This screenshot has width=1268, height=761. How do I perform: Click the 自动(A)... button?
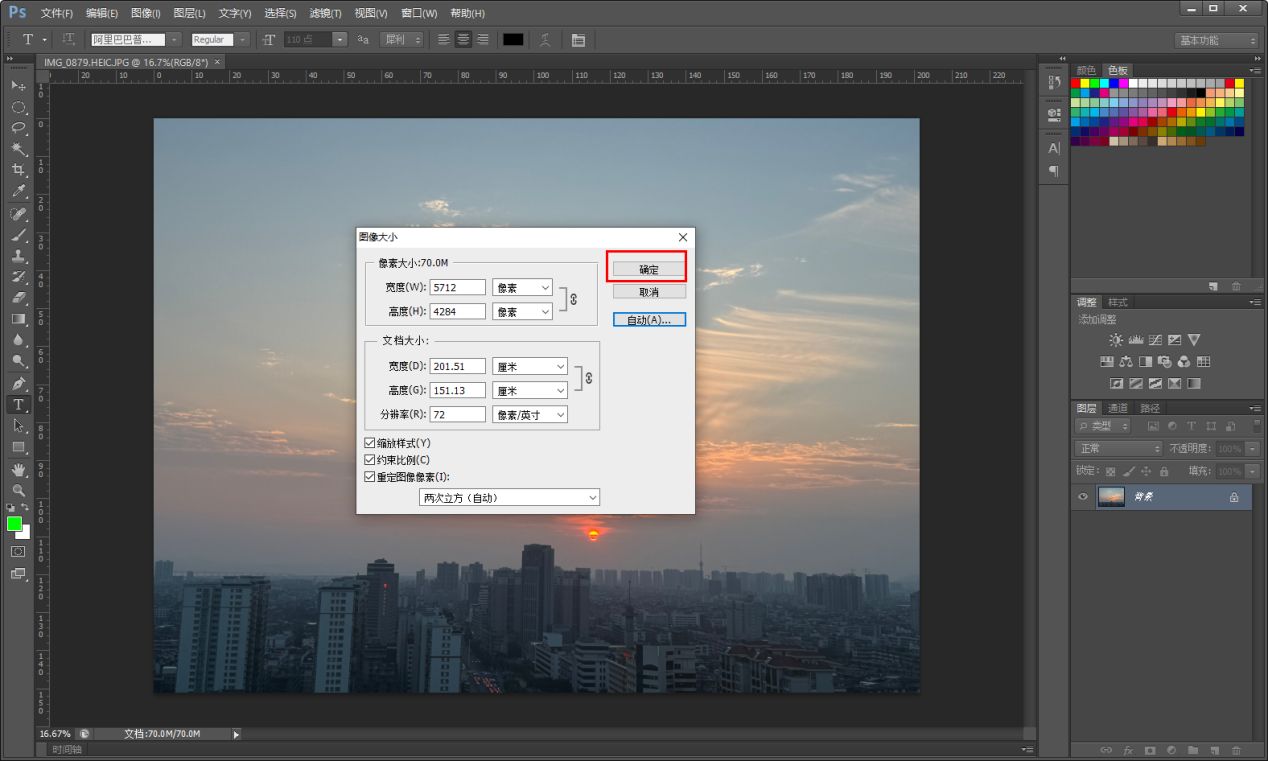[649, 320]
